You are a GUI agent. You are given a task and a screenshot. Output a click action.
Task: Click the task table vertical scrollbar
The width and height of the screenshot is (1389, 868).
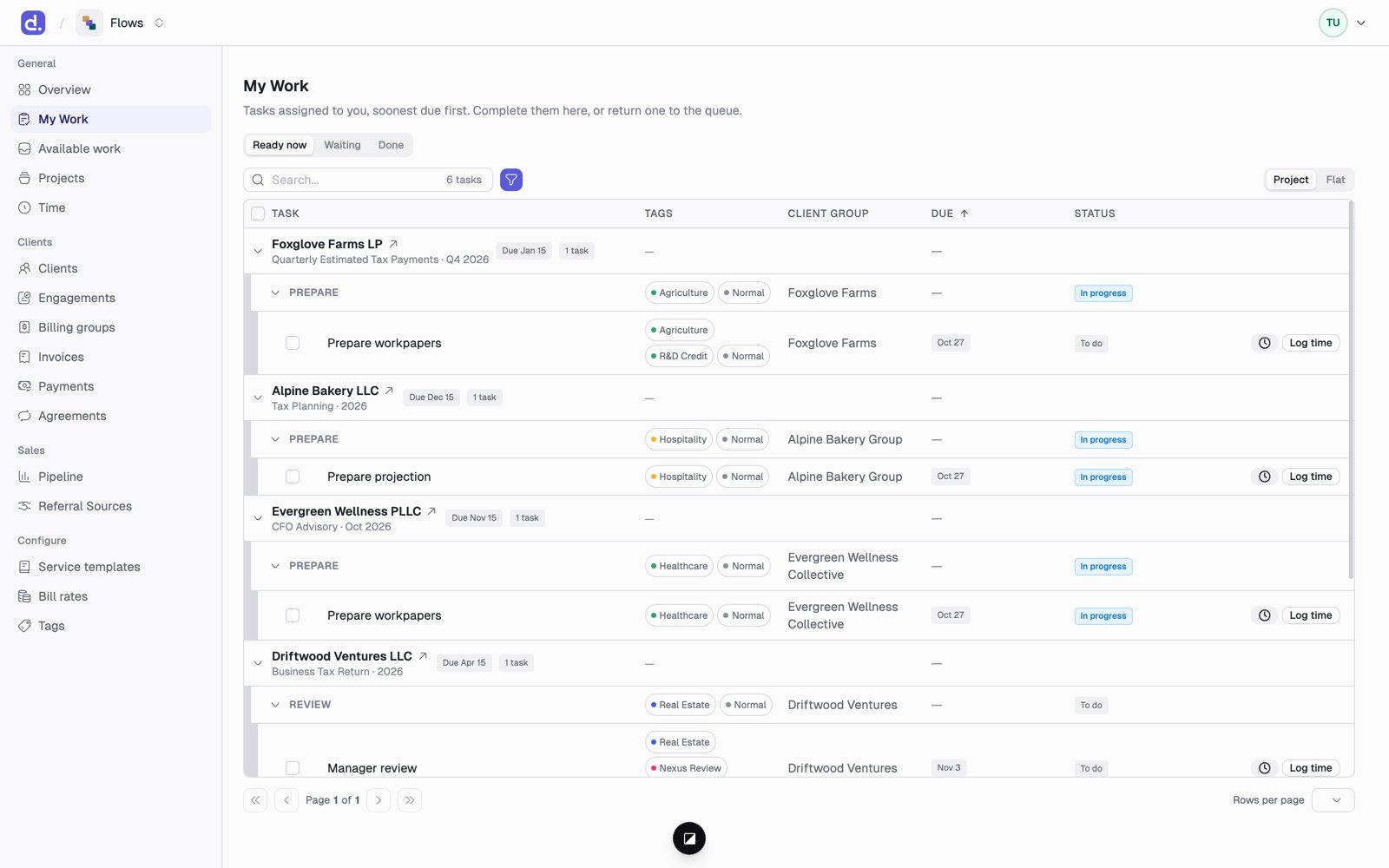click(x=1350, y=391)
